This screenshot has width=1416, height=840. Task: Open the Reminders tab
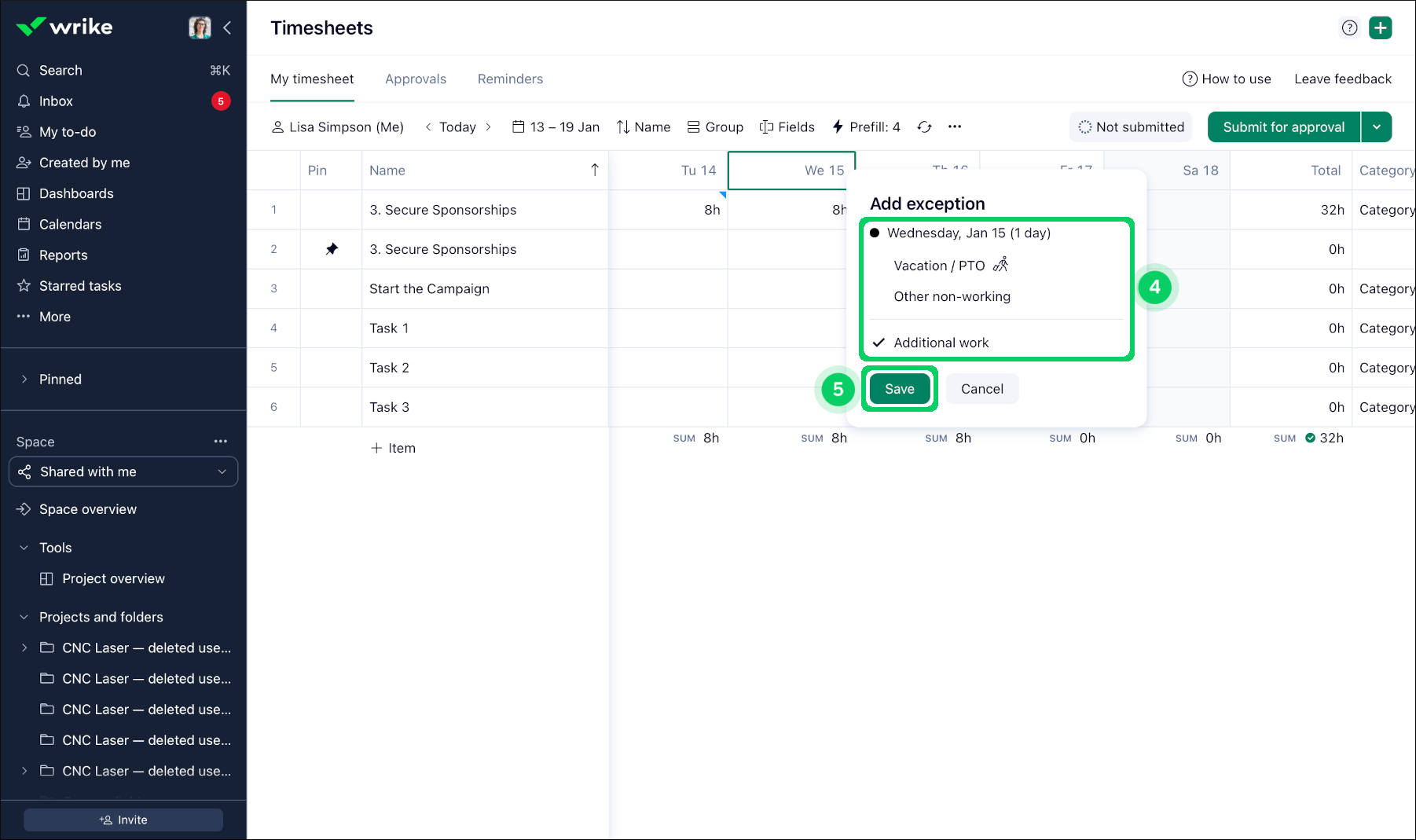[510, 79]
